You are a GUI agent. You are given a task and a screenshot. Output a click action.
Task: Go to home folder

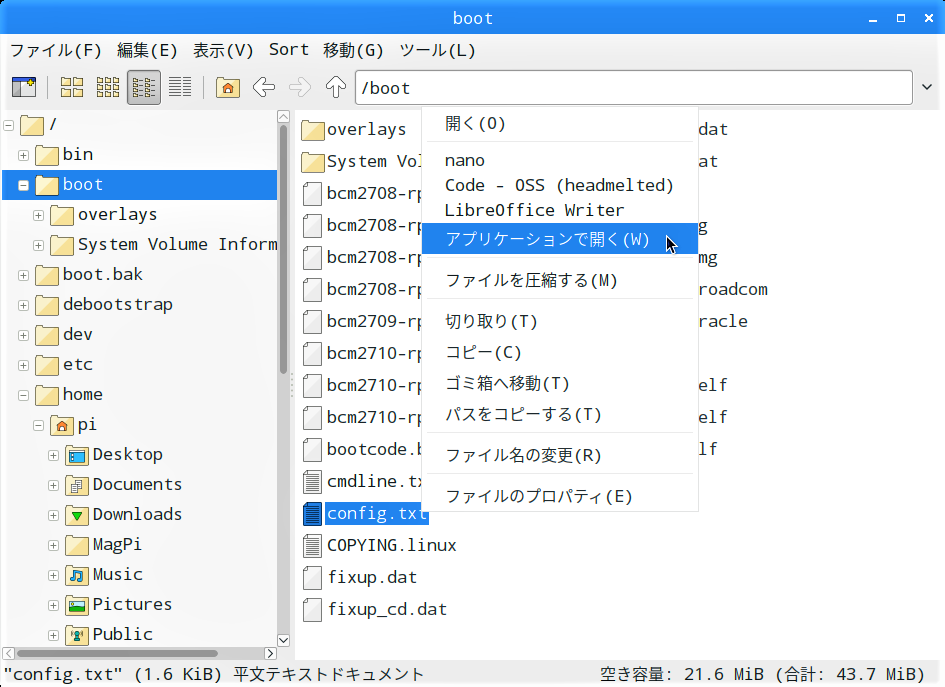[x=228, y=87]
